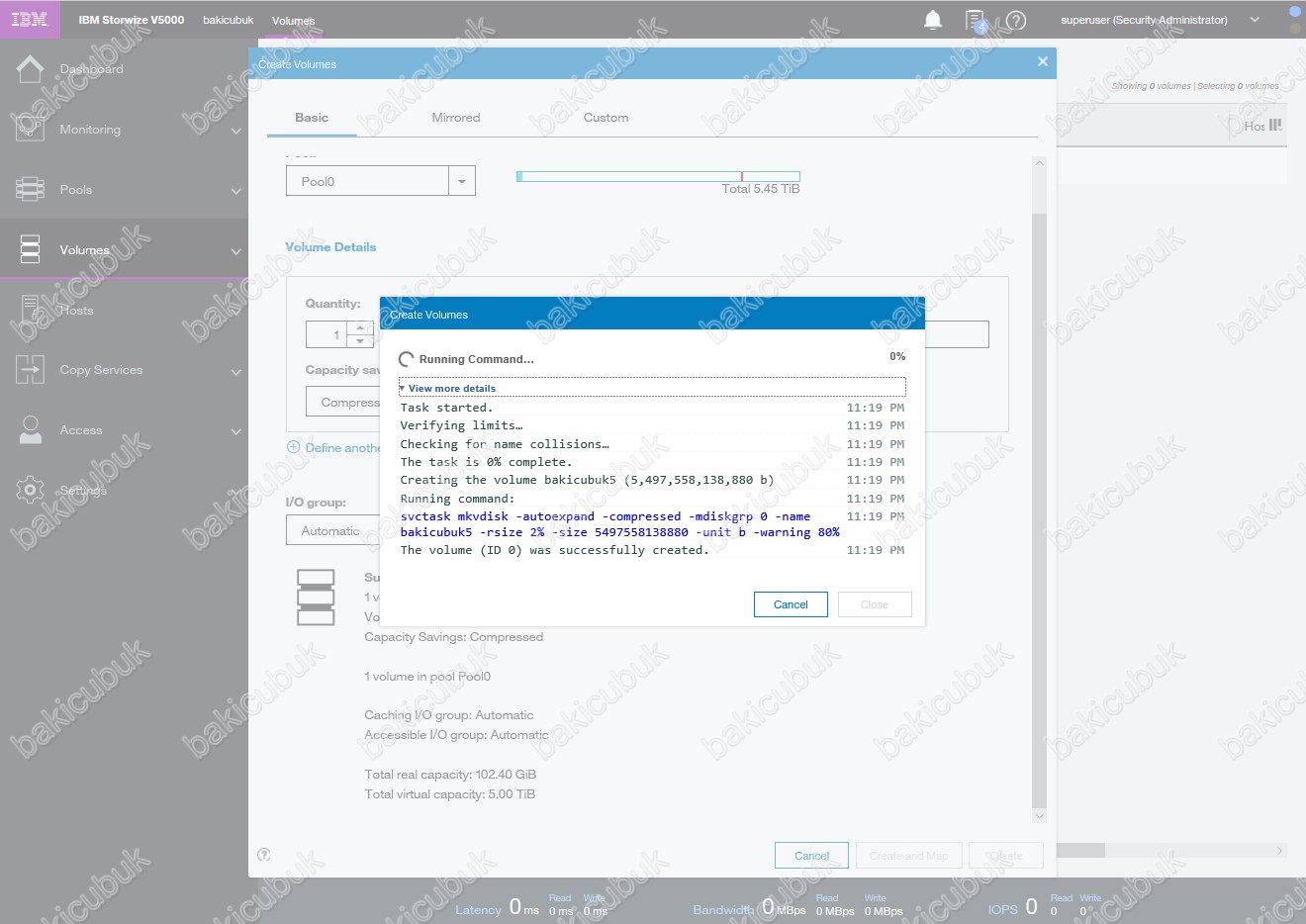Expand the Monitoring menu chevron
The width and height of the screenshot is (1306, 924).
pyautogui.click(x=235, y=131)
